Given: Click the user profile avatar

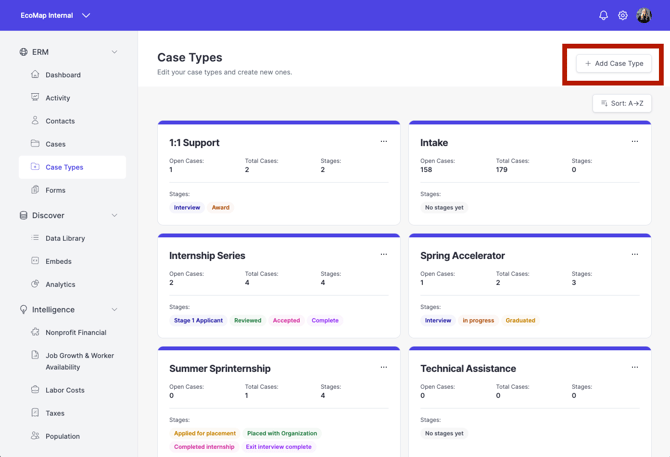Looking at the screenshot, I should (644, 15).
